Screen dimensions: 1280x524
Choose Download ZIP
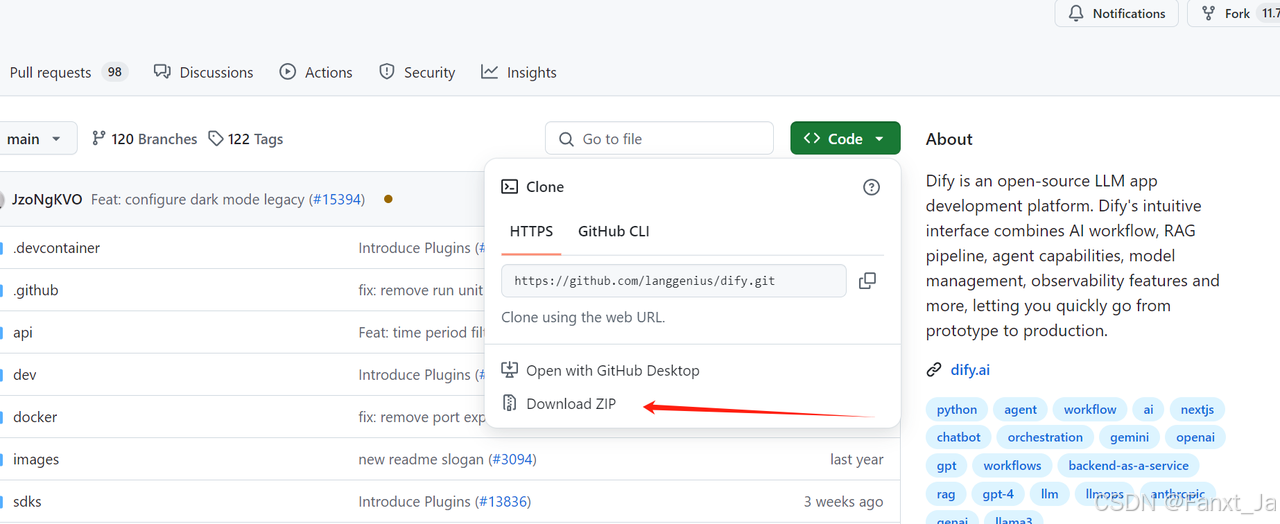[x=571, y=404]
